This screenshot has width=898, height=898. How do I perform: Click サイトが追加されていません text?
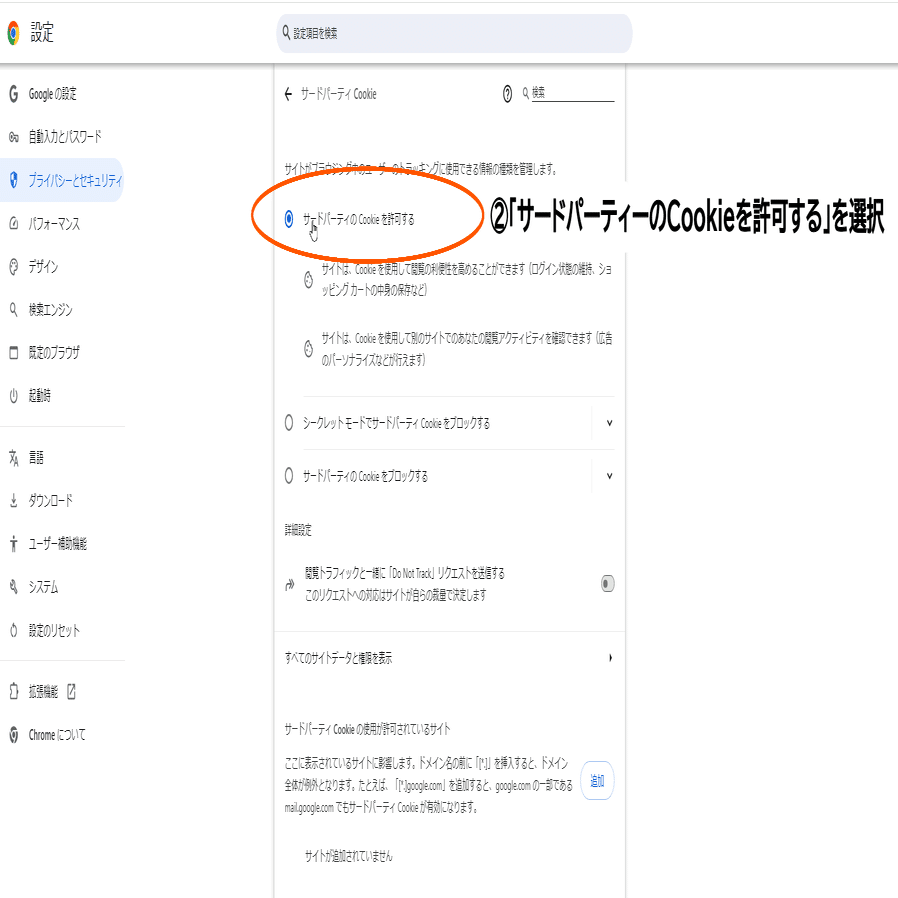(349, 856)
